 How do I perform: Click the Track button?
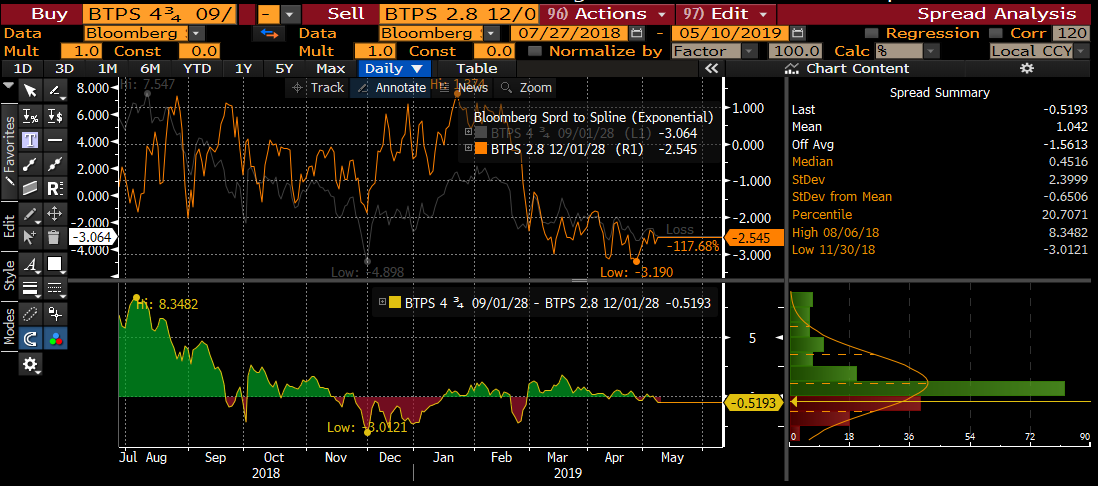319,88
